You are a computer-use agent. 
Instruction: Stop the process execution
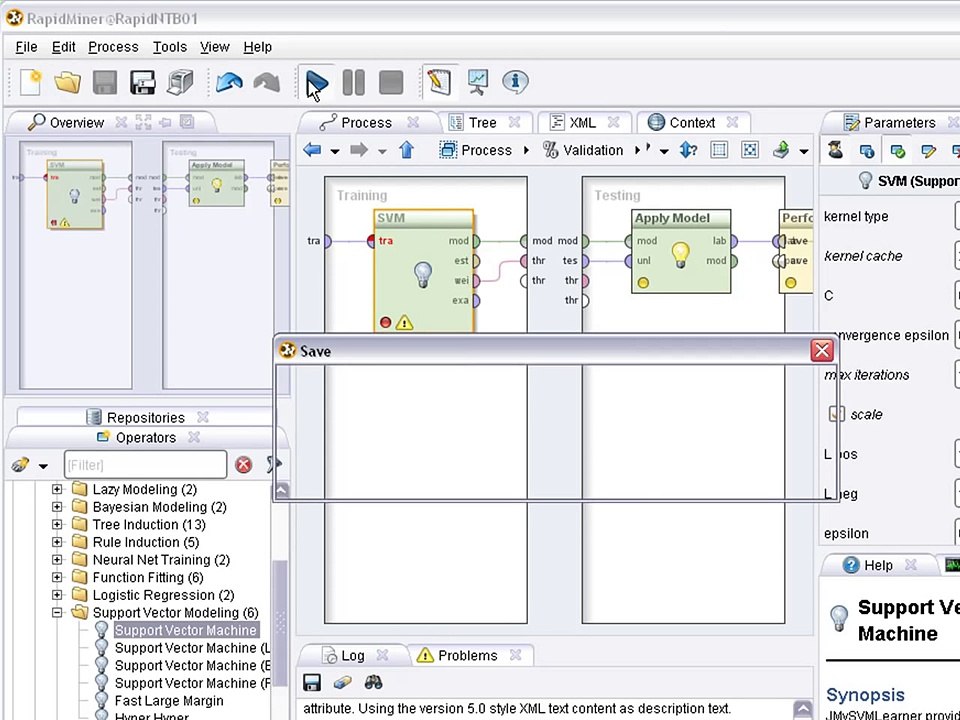tap(391, 82)
